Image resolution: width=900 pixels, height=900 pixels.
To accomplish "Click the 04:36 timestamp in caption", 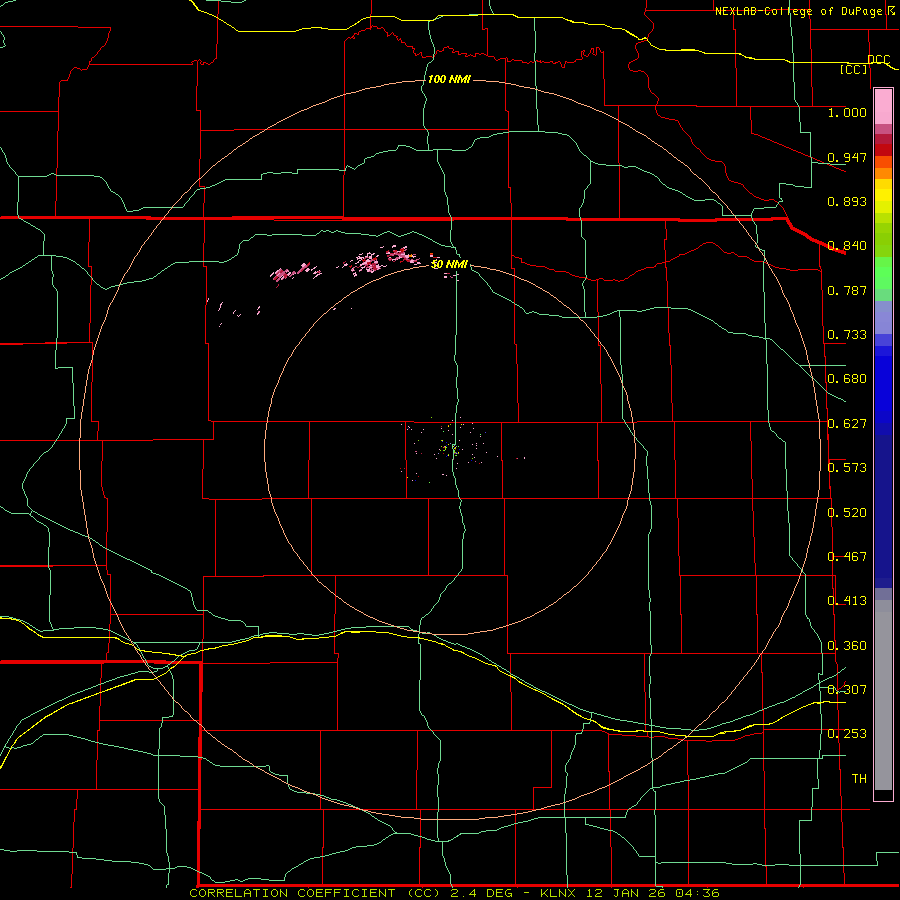I will pyautogui.click(x=695, y=893).
